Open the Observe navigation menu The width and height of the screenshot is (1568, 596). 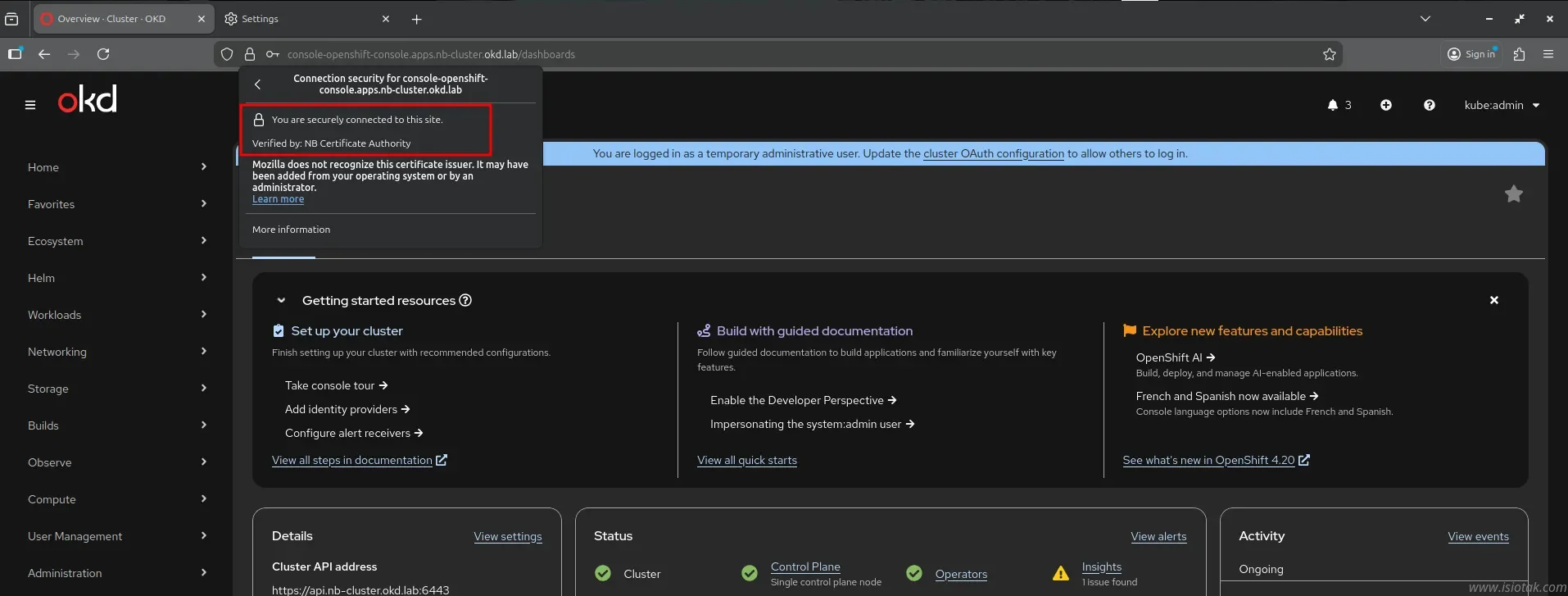117,462
